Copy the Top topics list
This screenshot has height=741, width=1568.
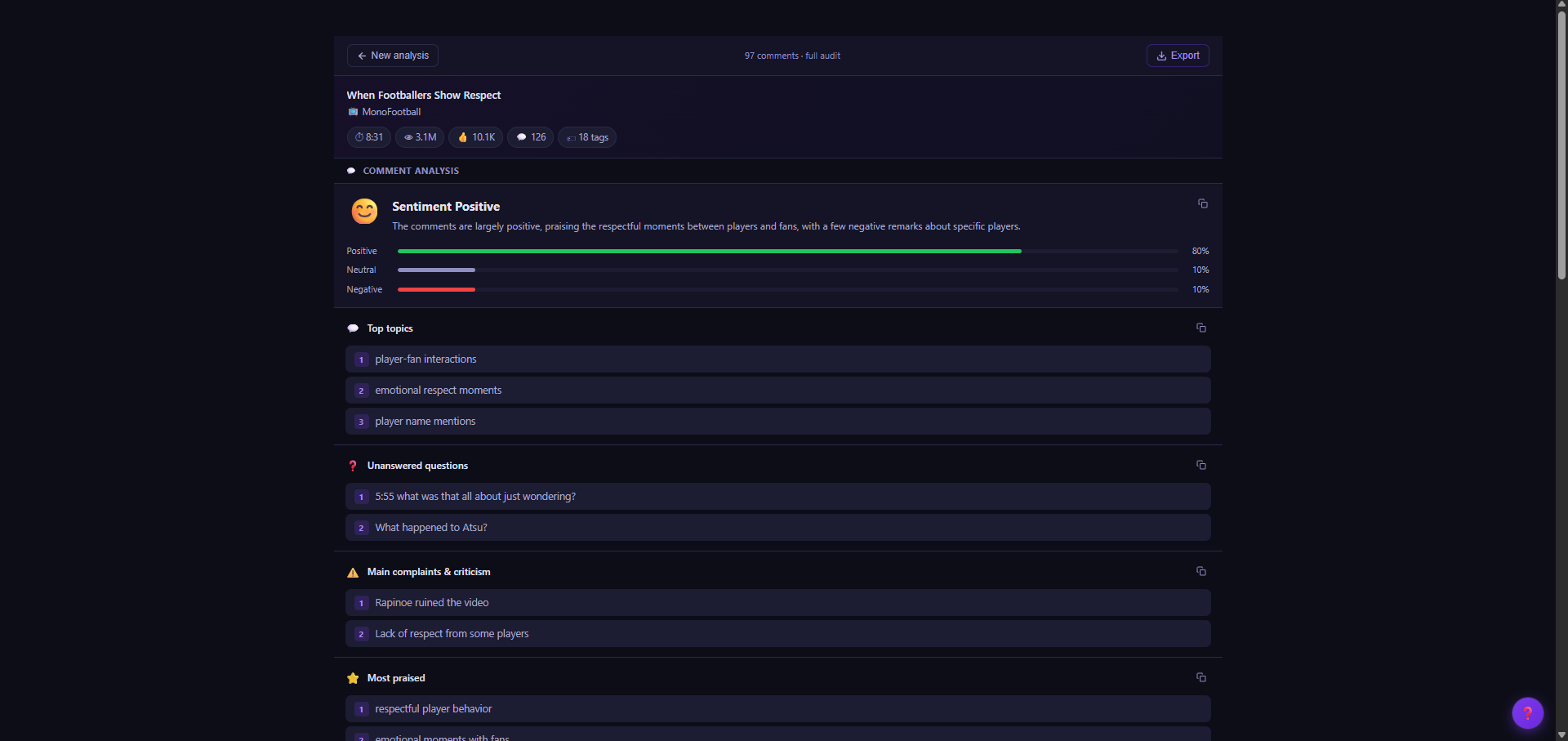coord(1200,328)
